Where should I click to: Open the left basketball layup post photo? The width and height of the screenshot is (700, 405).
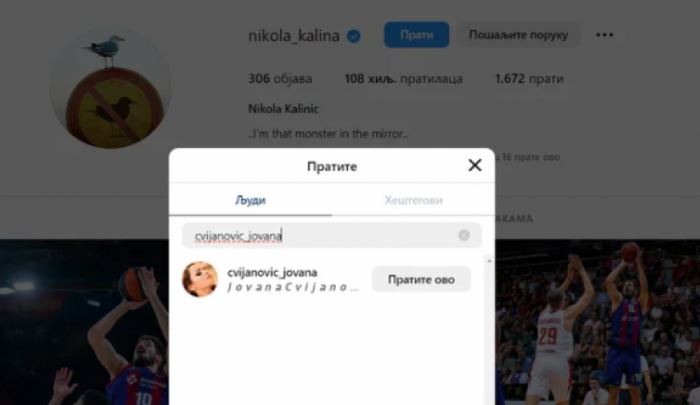coord(84,322)
